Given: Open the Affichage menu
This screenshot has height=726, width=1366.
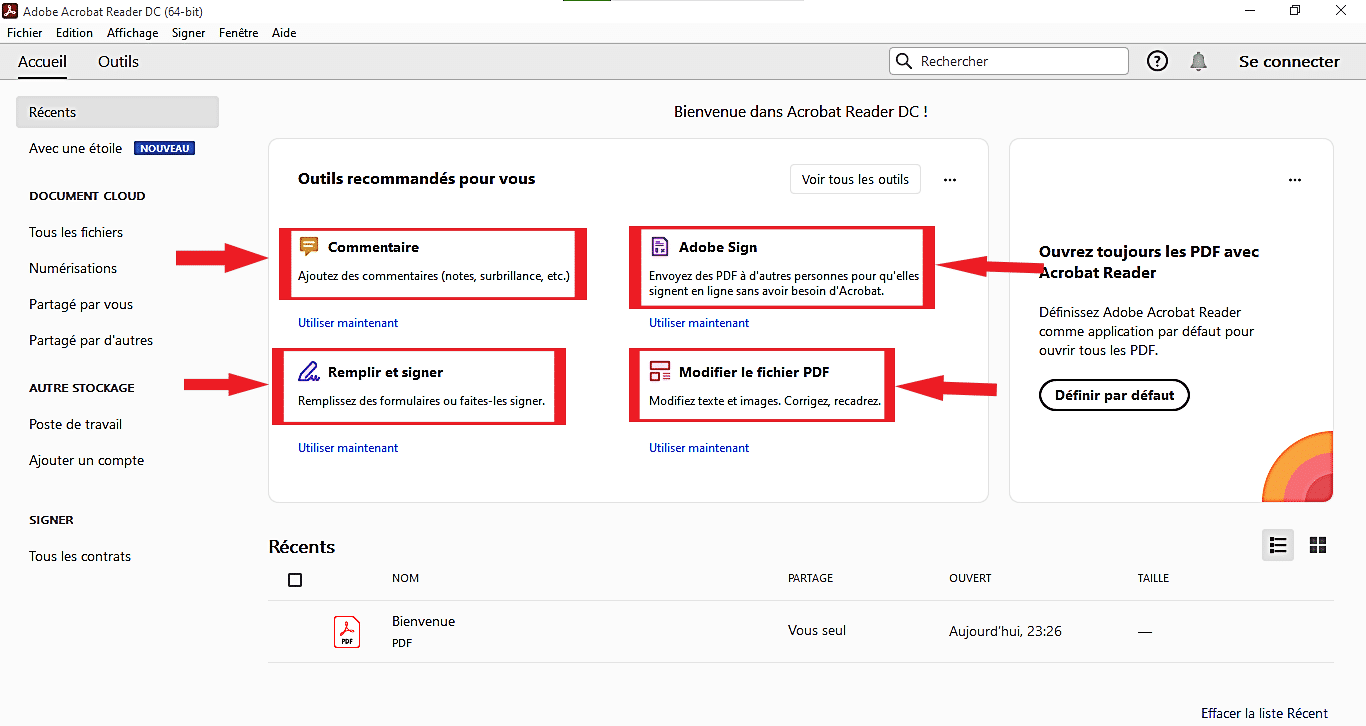Looking at the screenshot, I should [x=133, y=33].
